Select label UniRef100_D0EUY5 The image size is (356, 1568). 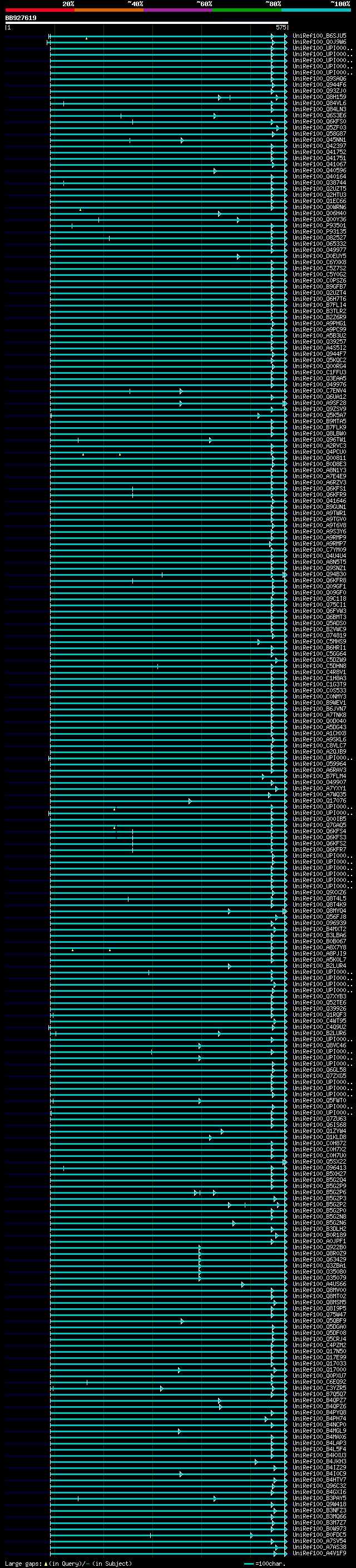(319, 256)
